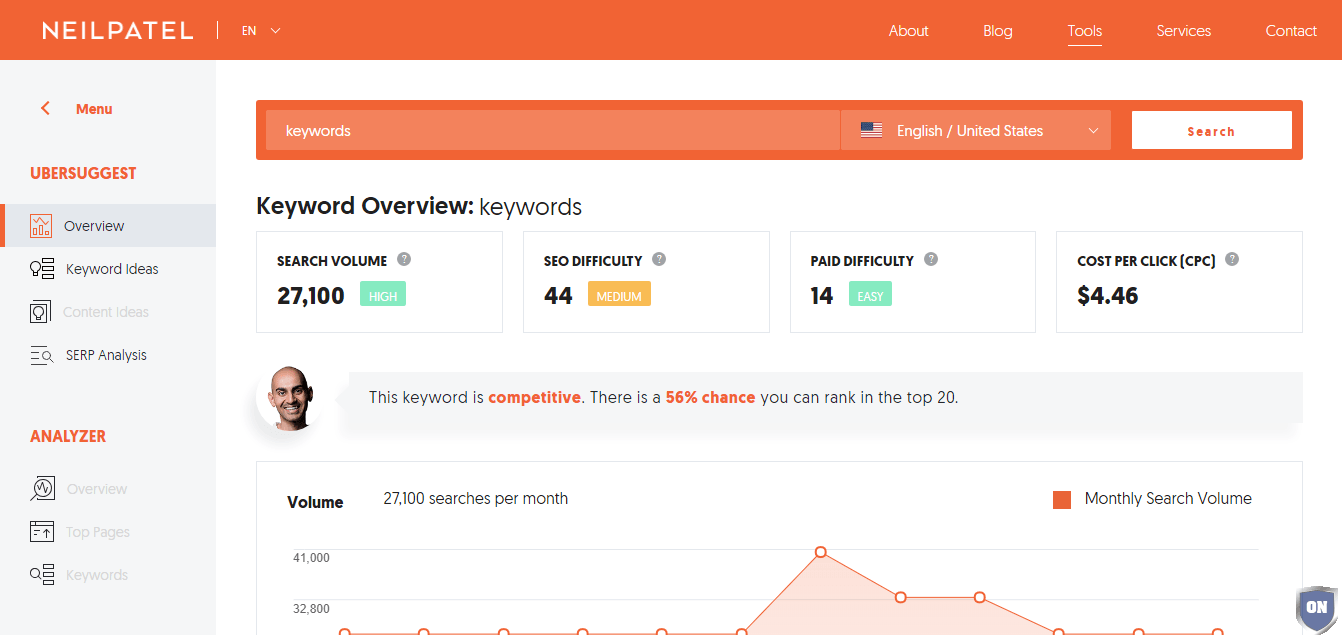Click the Overview chart icon under Ubersuggest
The height and width of the screenshot is (635, 1342).
(41, 226)
